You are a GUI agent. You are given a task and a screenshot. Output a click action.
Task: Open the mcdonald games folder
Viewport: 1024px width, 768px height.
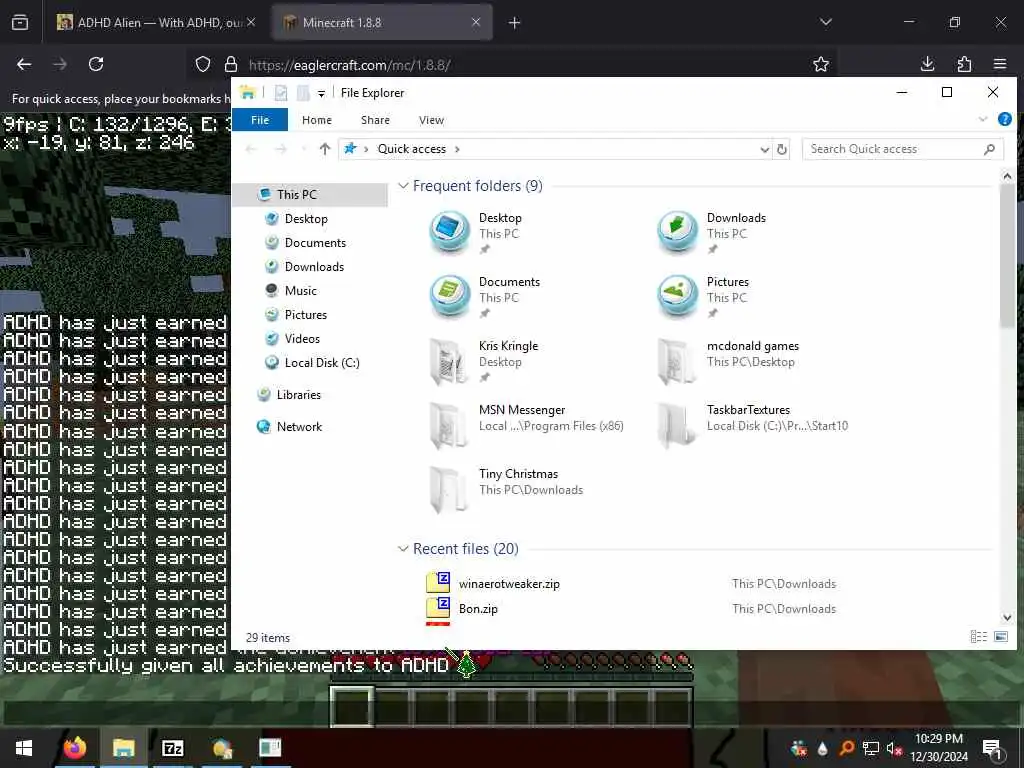728,360
